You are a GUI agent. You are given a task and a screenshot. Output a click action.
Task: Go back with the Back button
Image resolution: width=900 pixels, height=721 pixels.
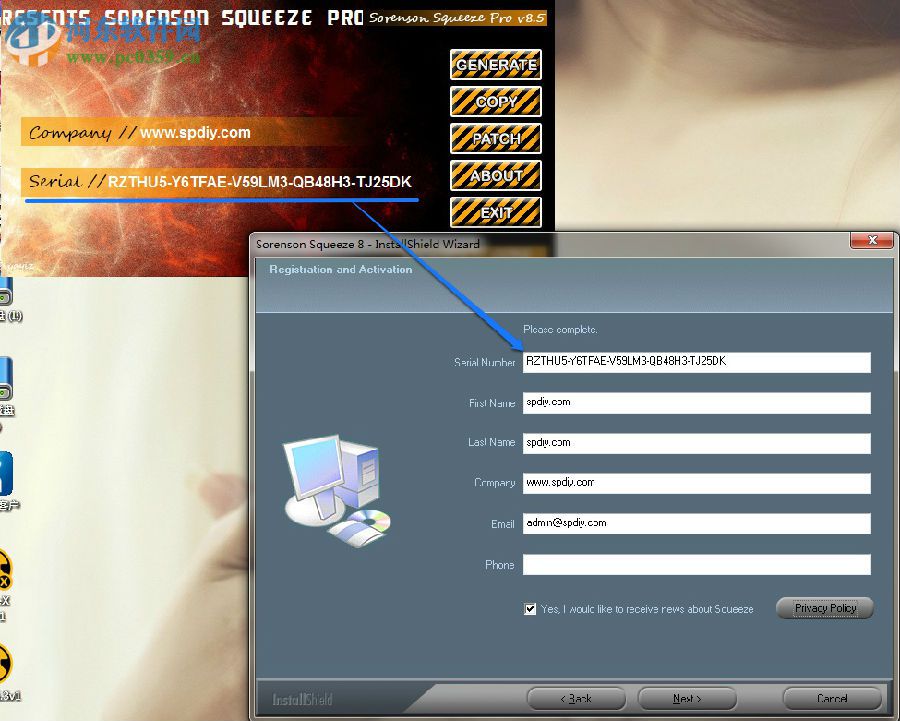(576, 699)
